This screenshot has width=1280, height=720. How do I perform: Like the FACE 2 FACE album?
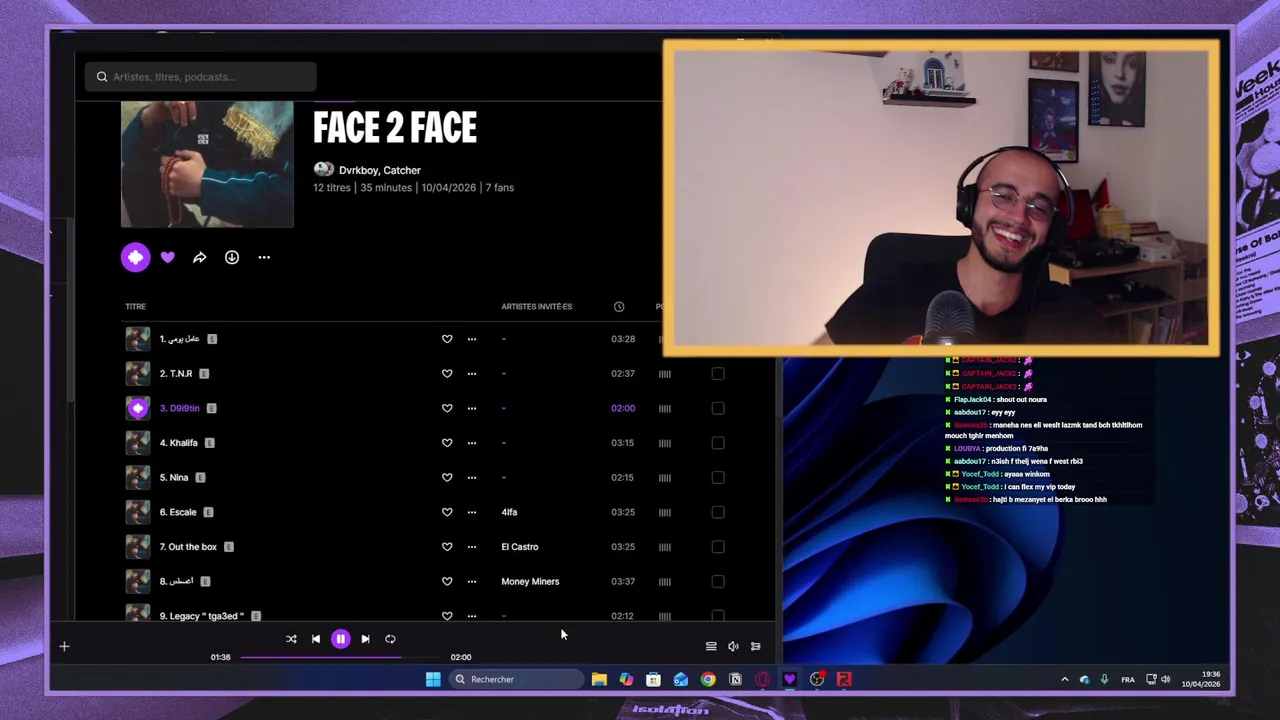167,257
